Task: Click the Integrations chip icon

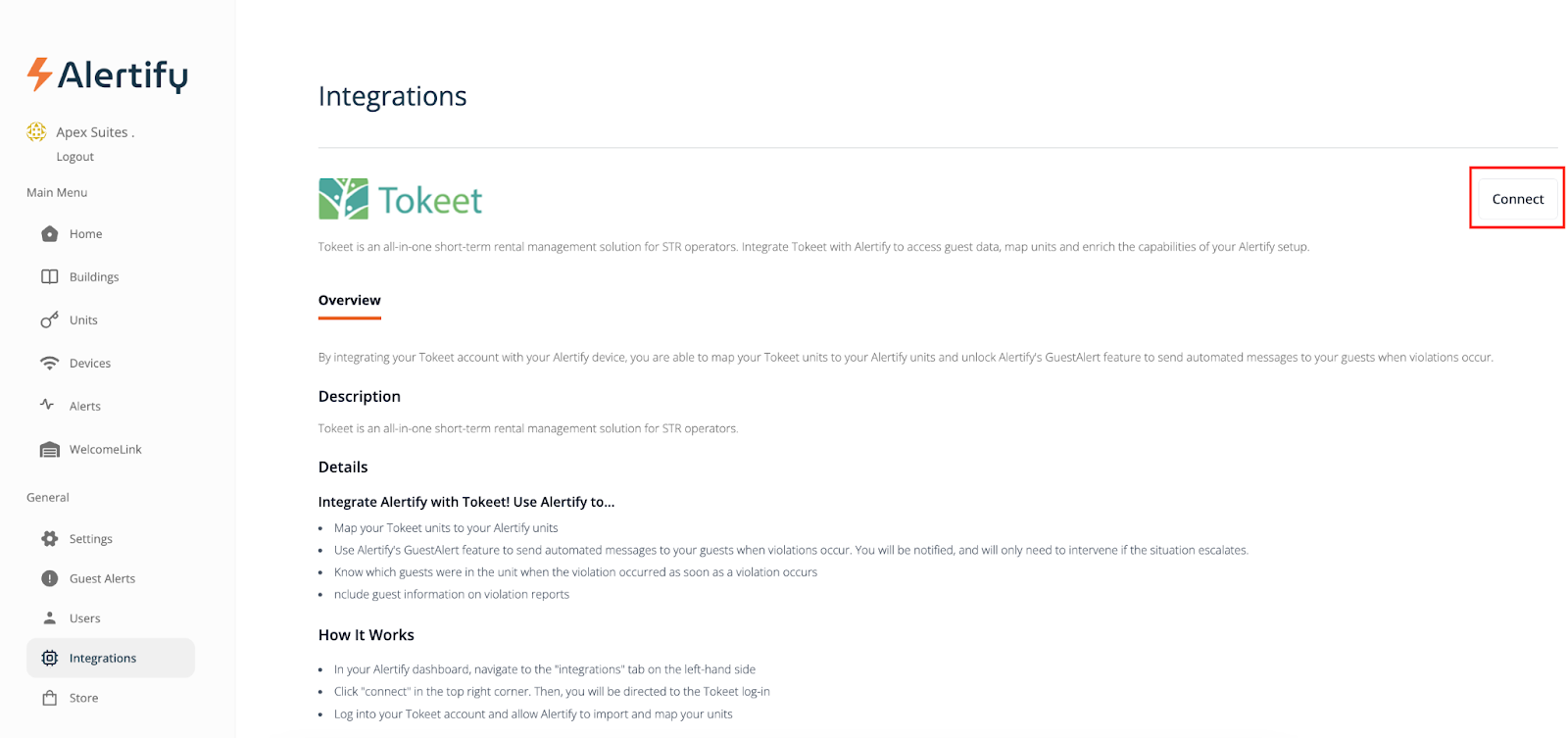Action: (x=50, y=658)
